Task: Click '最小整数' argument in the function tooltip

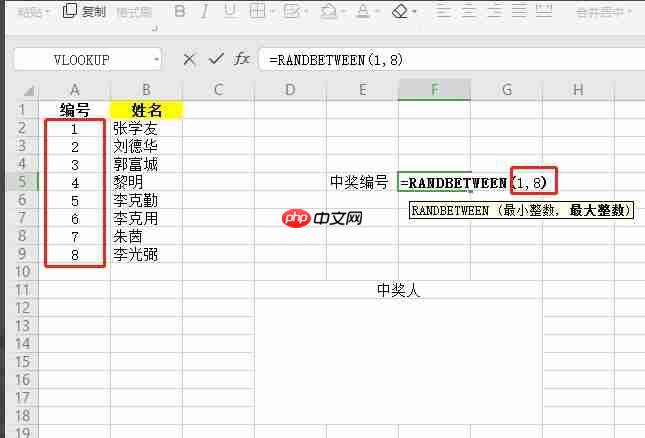Action: pos(529,211)
